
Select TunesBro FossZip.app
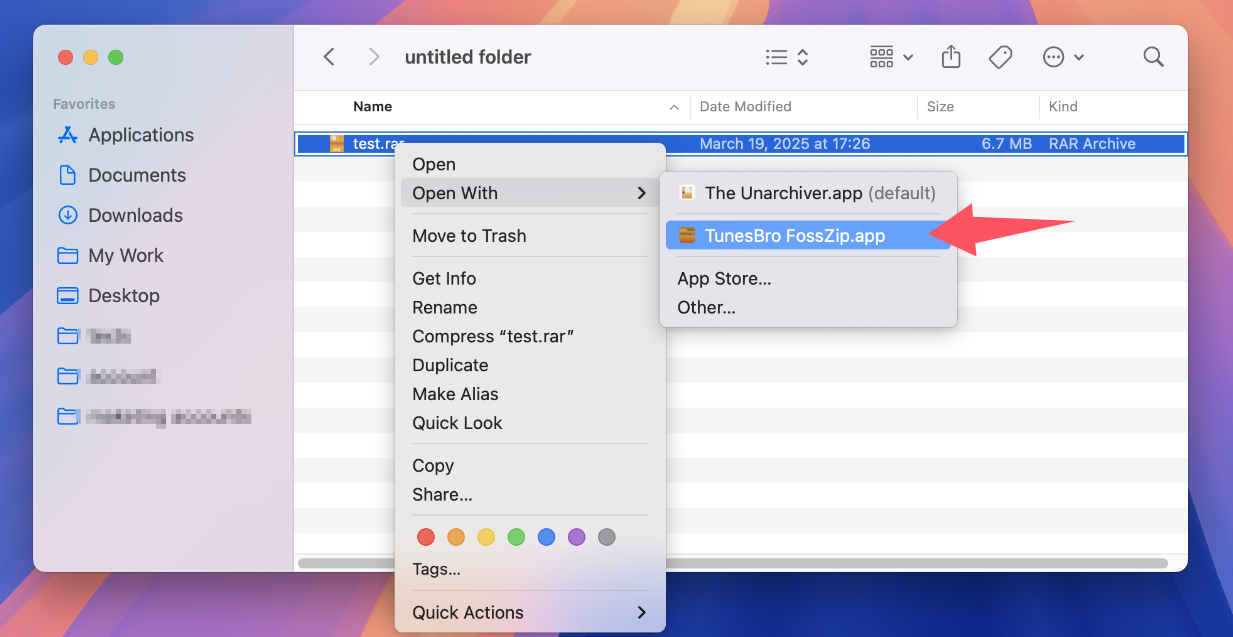click(808, 236)
